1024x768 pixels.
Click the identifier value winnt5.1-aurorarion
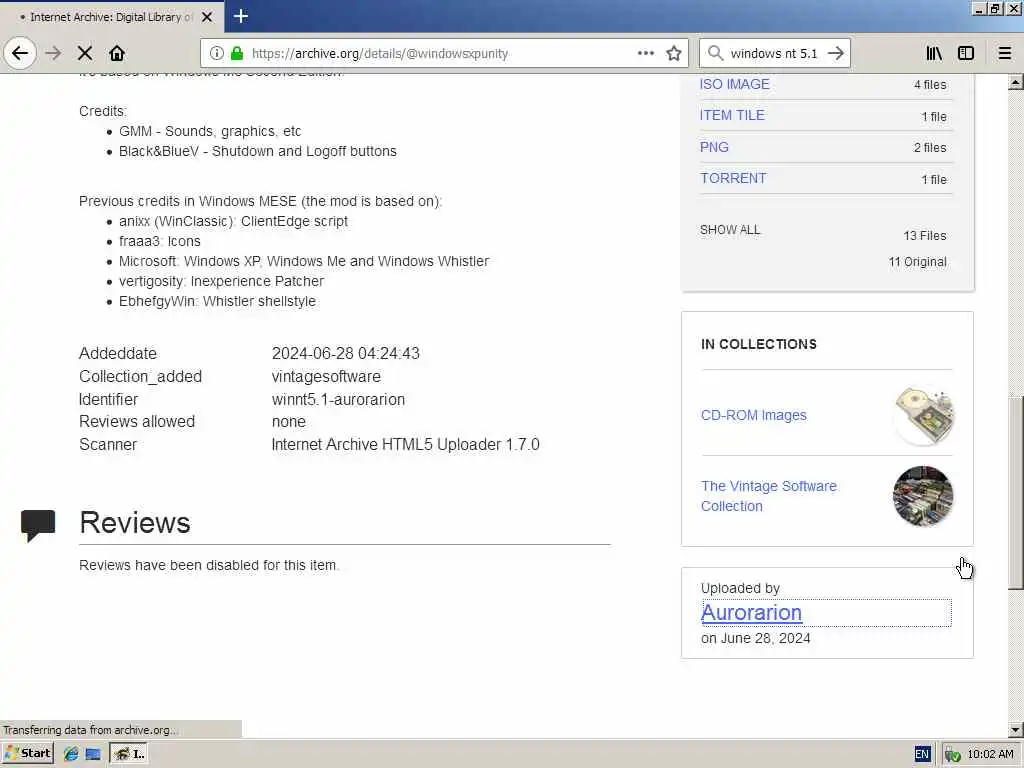(x=338, y=399)
